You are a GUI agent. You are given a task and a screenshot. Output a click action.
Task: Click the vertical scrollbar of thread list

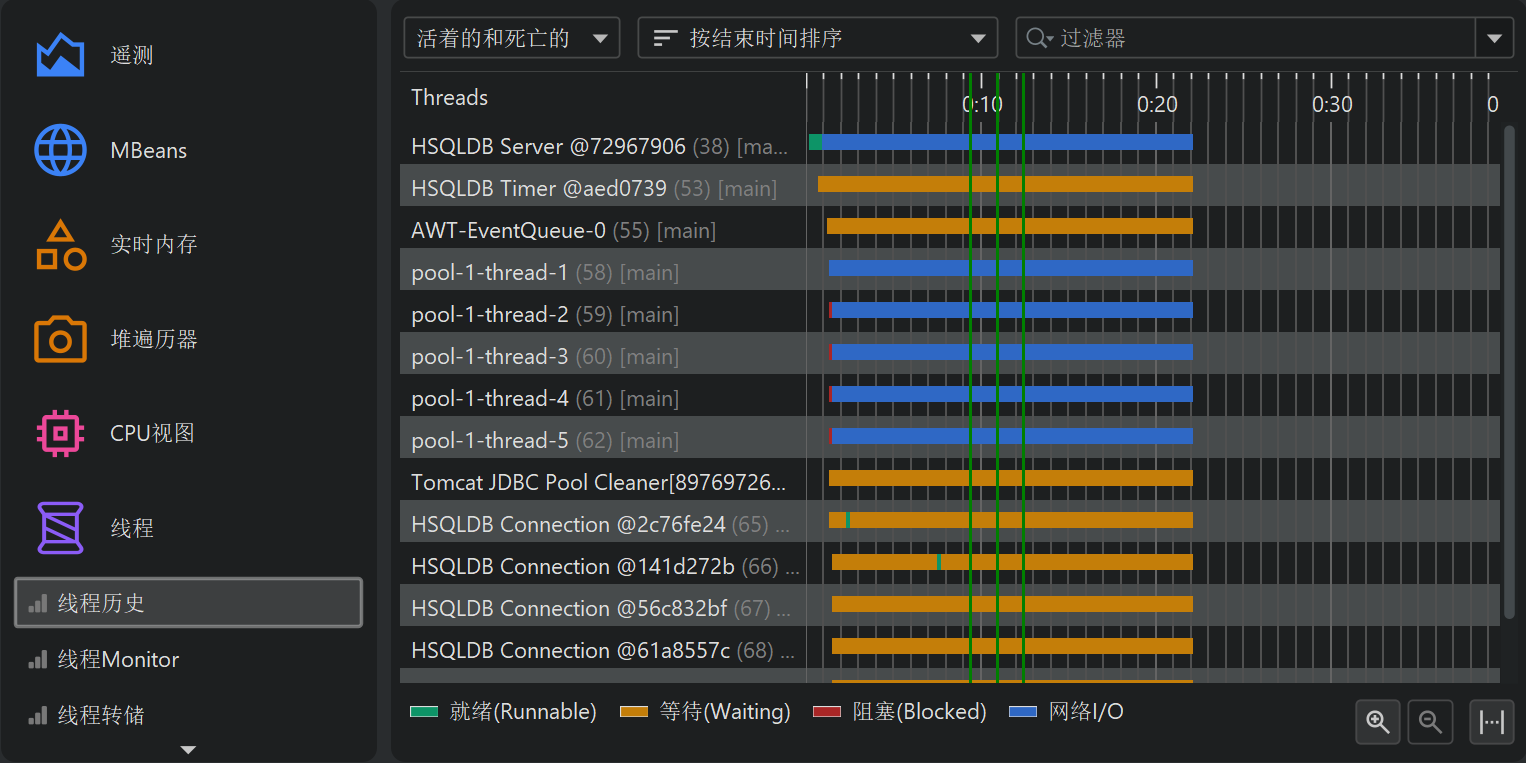pyautogui.click(x=1509, y=370)
